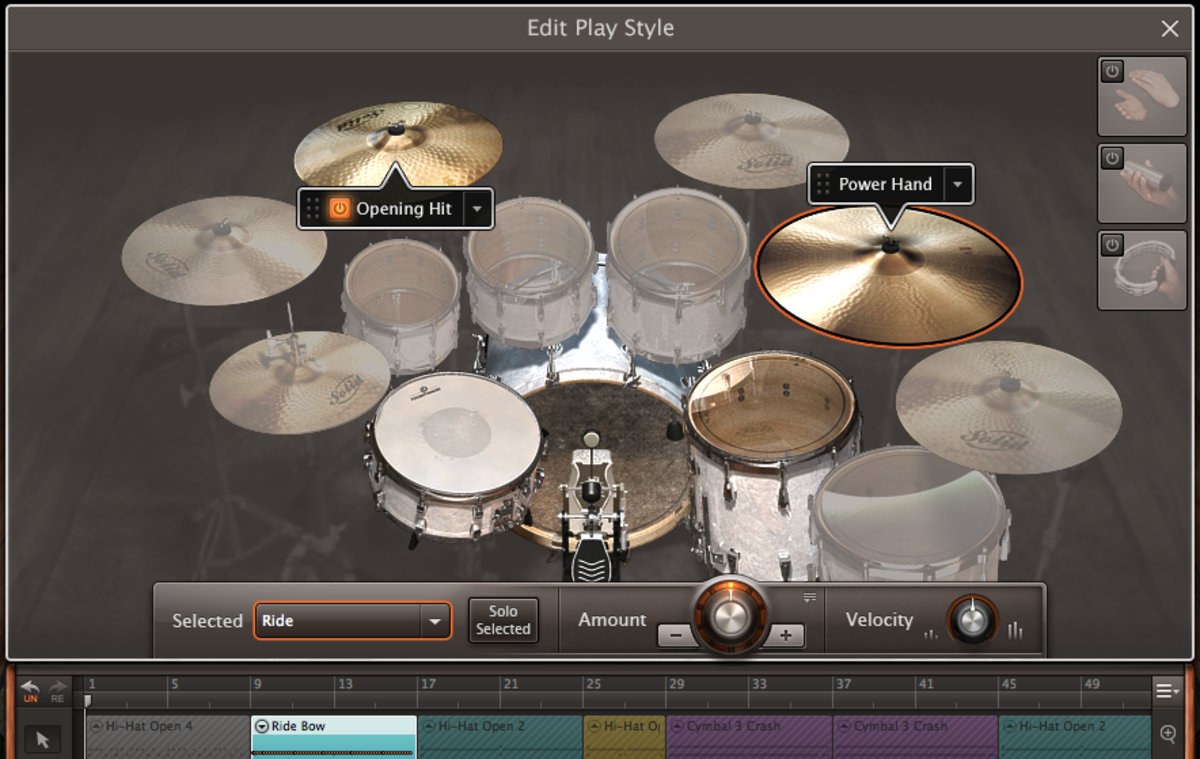Screen dimensions: 1200x759
Task: Click the Power Hand label
Action: (x=885, y=184)
